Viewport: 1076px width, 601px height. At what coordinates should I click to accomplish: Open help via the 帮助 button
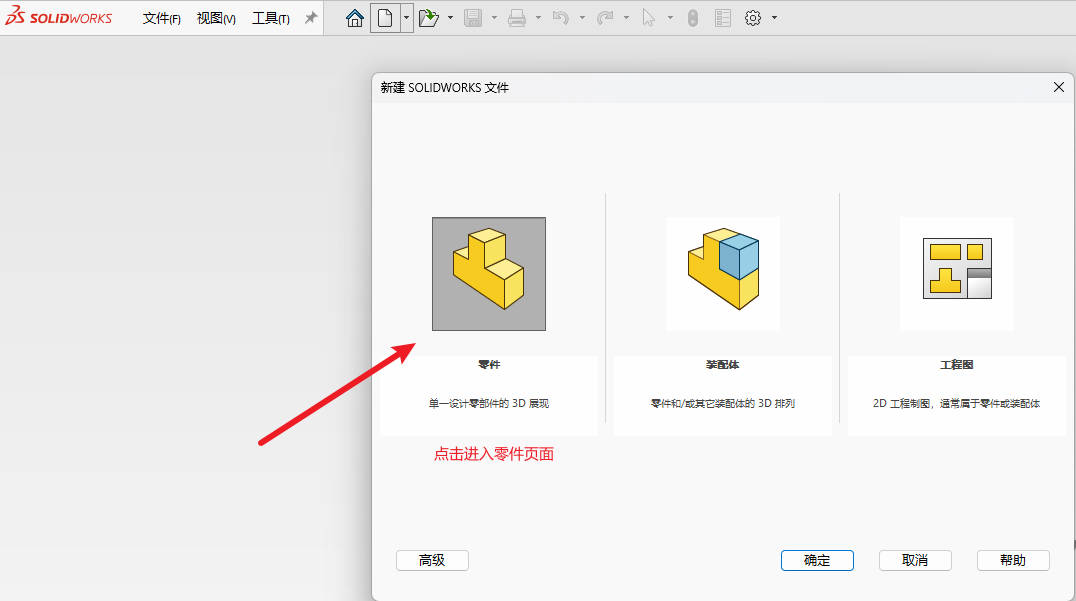1014,561
